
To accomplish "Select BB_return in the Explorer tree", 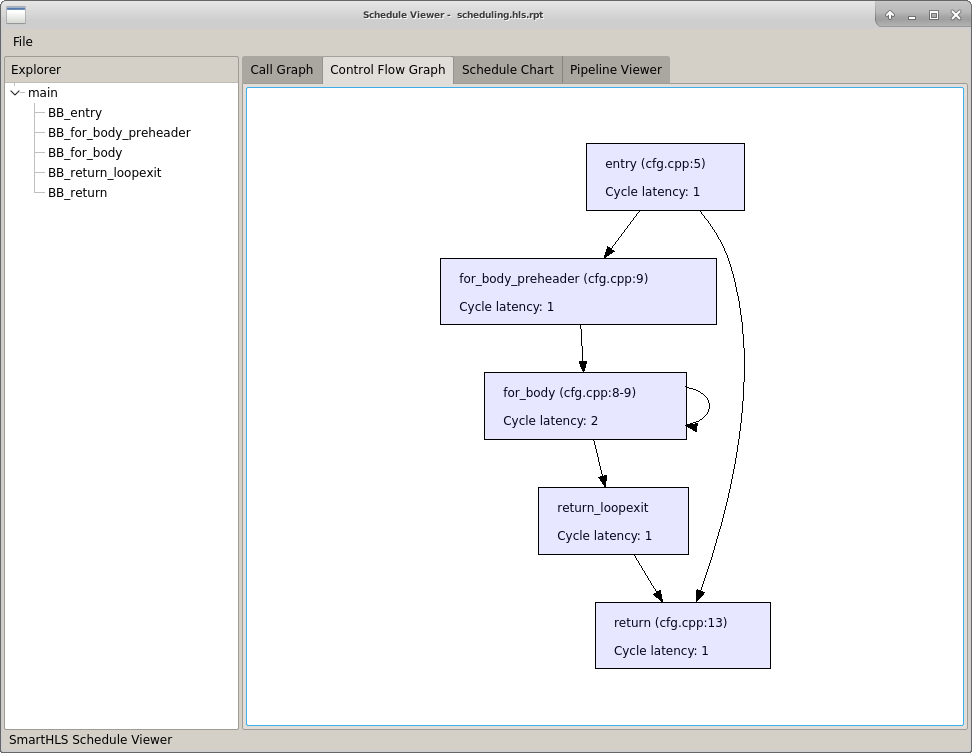I will [78, 192].
